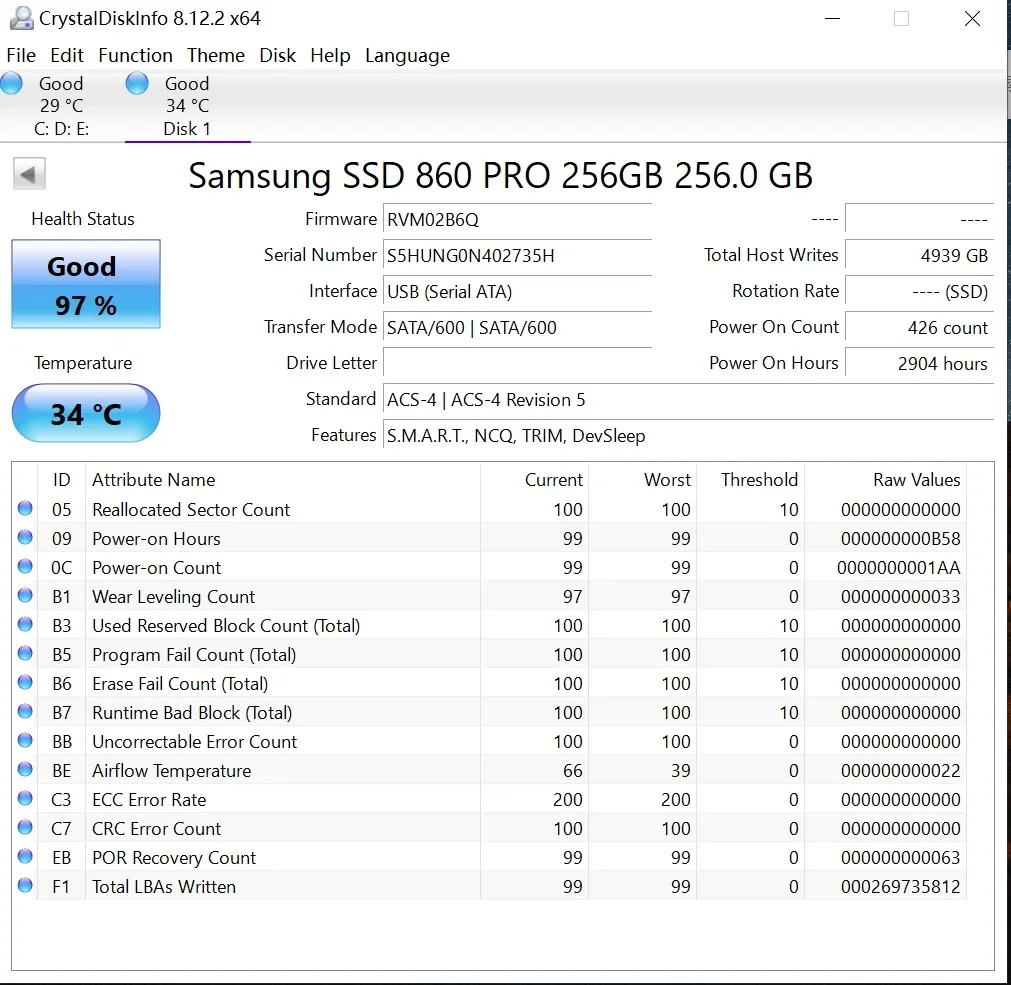Viewport: 1011px width, 985px height.
Task: Click the CrystalDiskInfo application icon in titlebar
Action: point(22,17)
